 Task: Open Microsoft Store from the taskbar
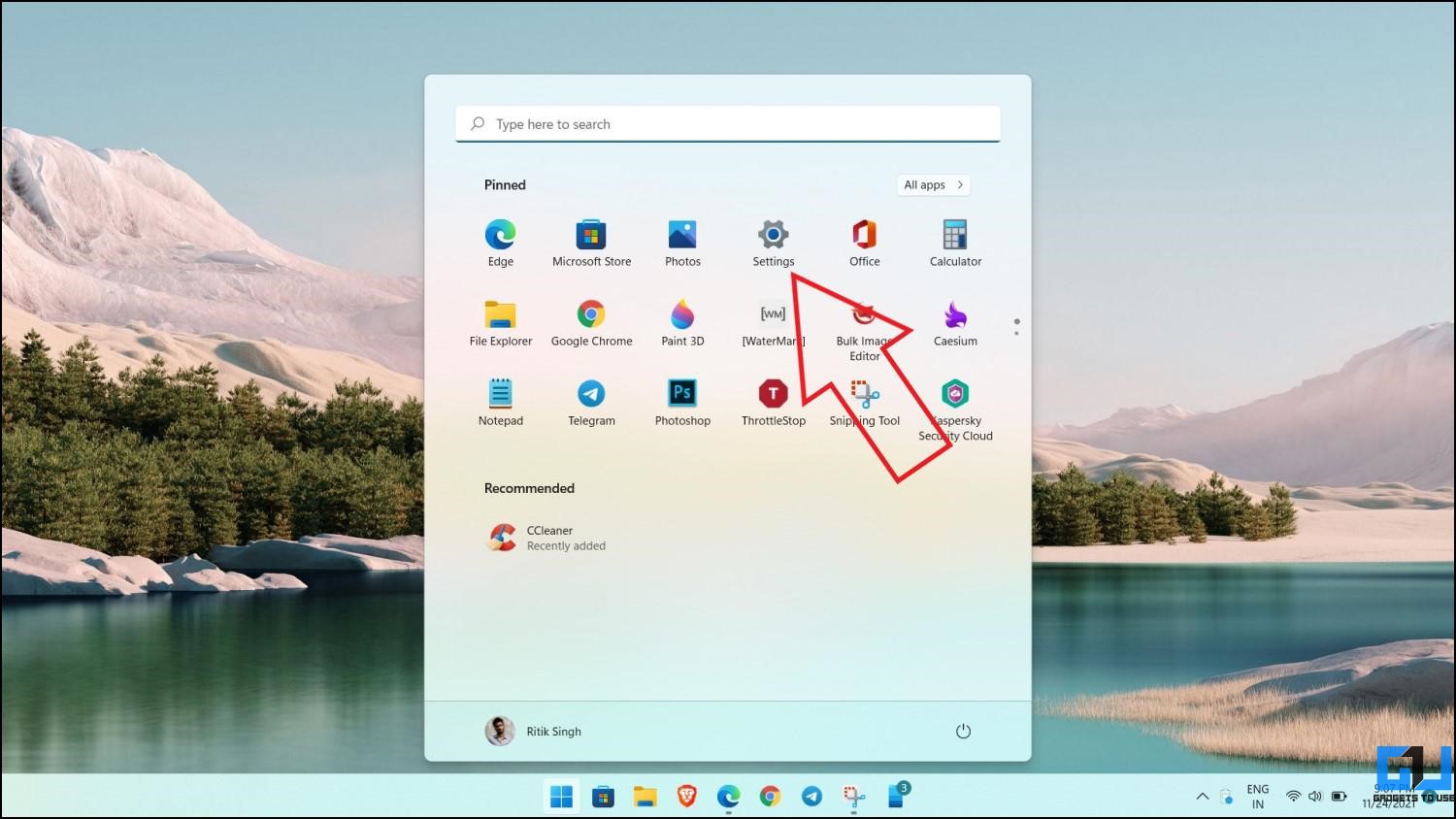[603, 797]
